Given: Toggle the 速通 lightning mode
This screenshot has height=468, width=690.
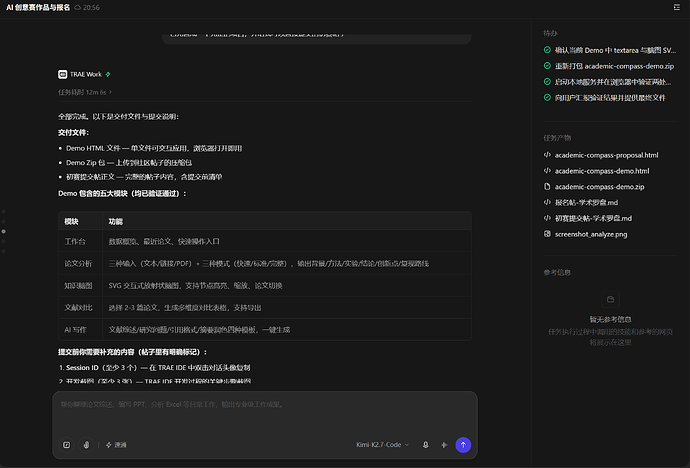Looking at the screenshot, I should point(116,445).
